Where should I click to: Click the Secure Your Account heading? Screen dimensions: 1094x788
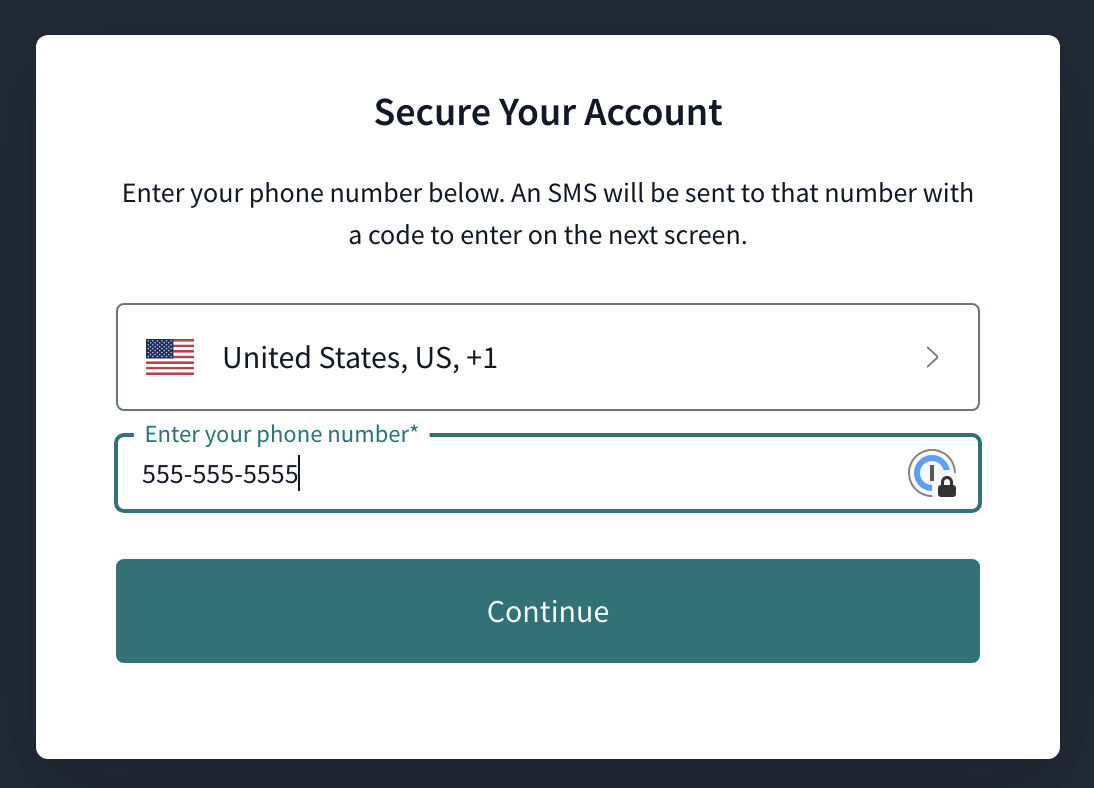click(548, 112)
